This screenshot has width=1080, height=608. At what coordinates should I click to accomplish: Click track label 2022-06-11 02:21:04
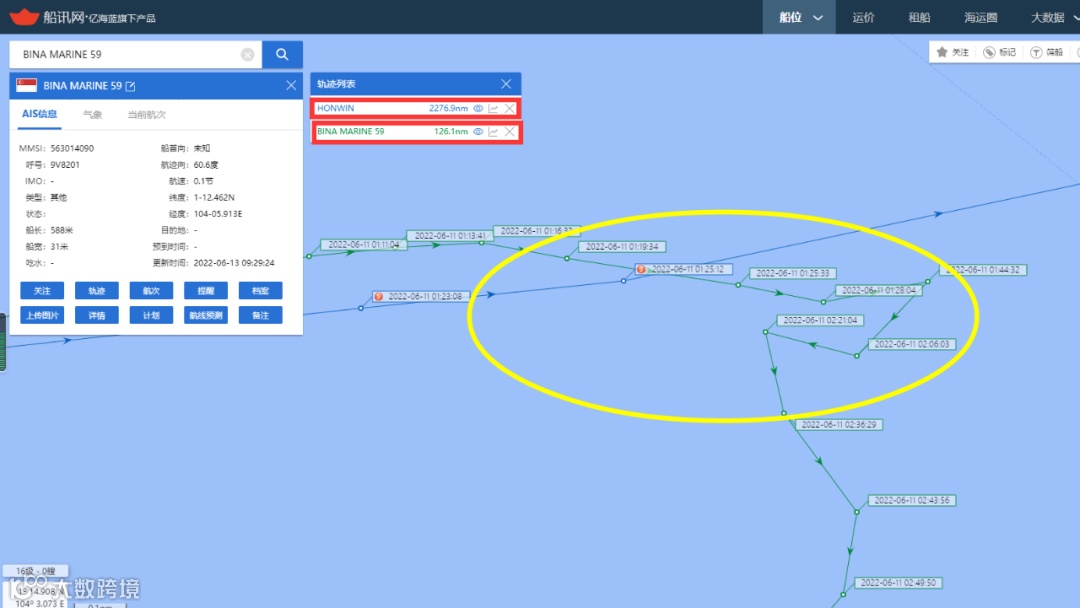pos(820,320)
